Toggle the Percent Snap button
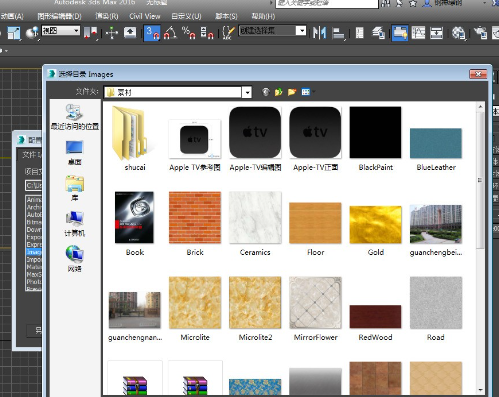 point(188,33)
